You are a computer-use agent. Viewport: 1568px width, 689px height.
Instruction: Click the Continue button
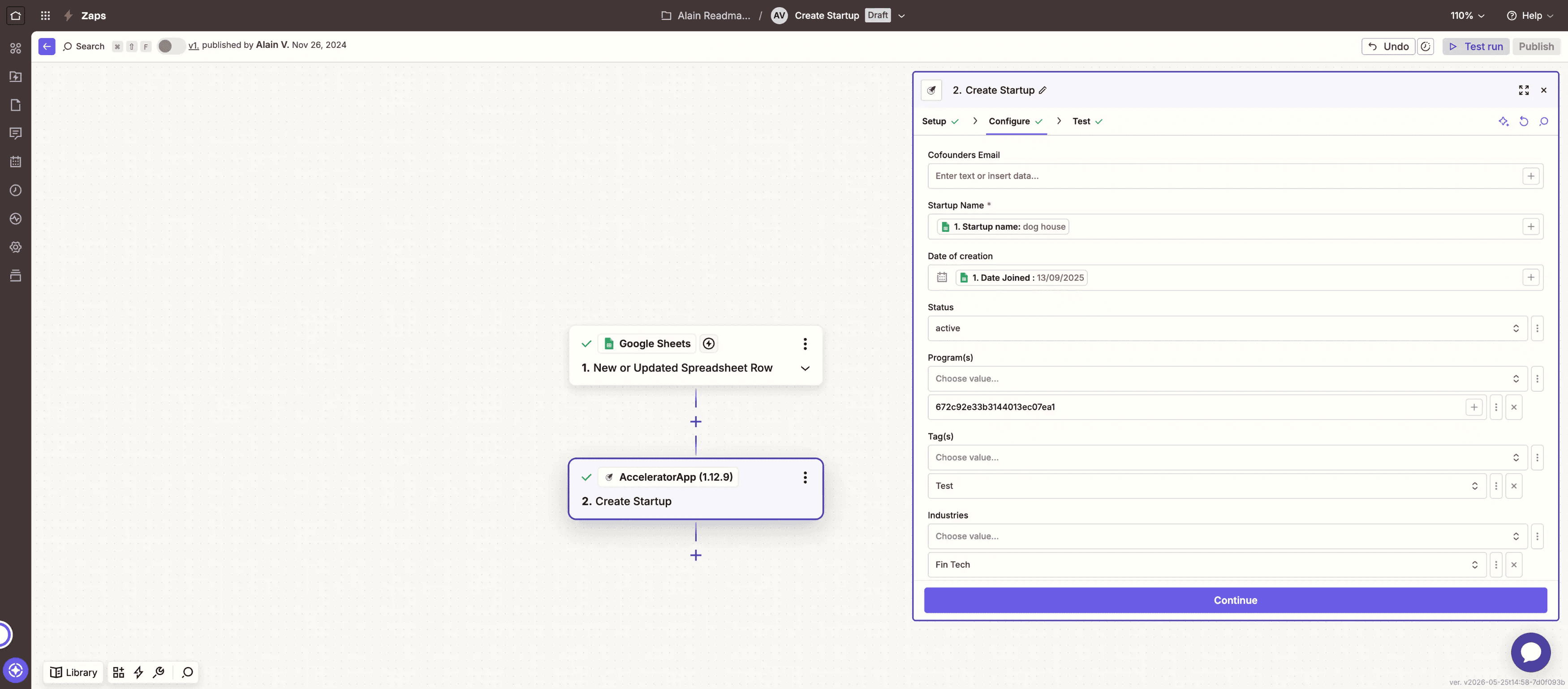(x=1235, y=600)
